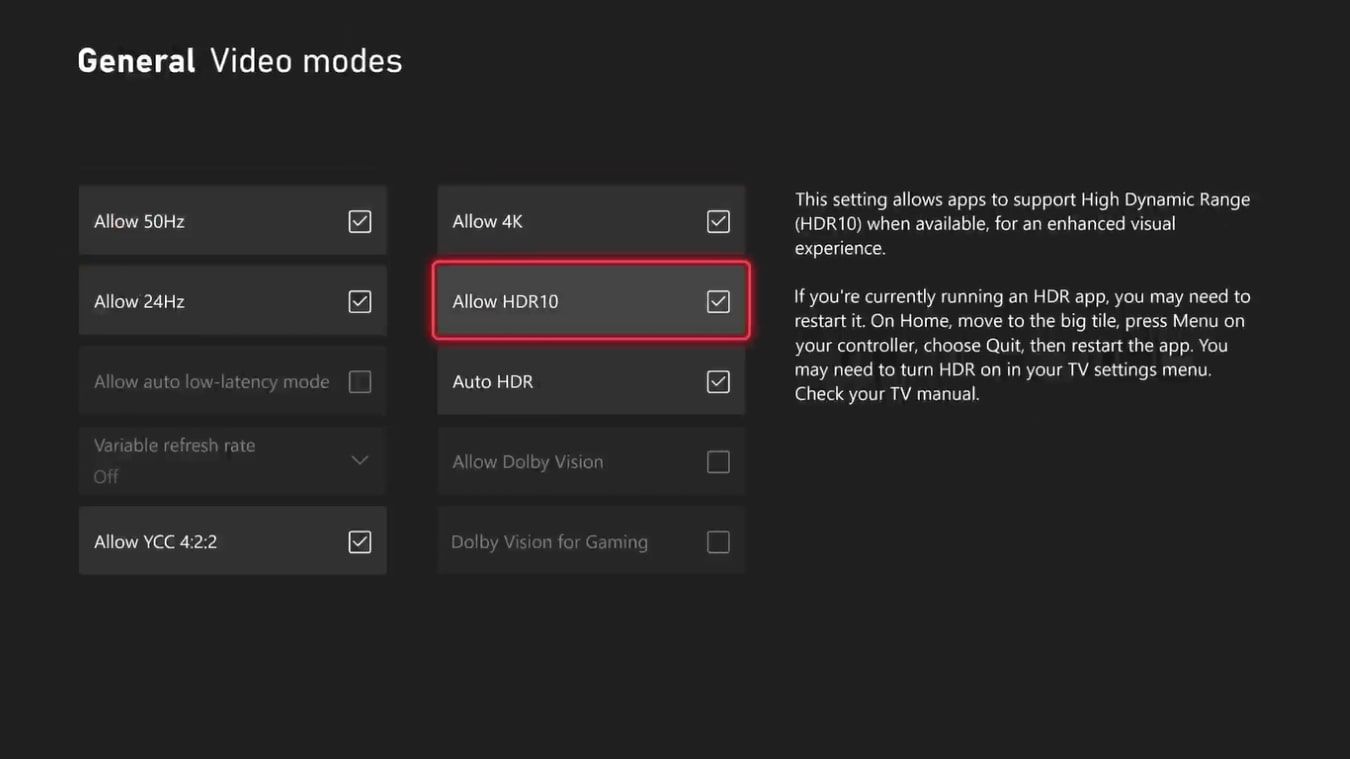Click the General heading breadcrumb
This screenshot has width=1350, height=759.
pos(136,61)
